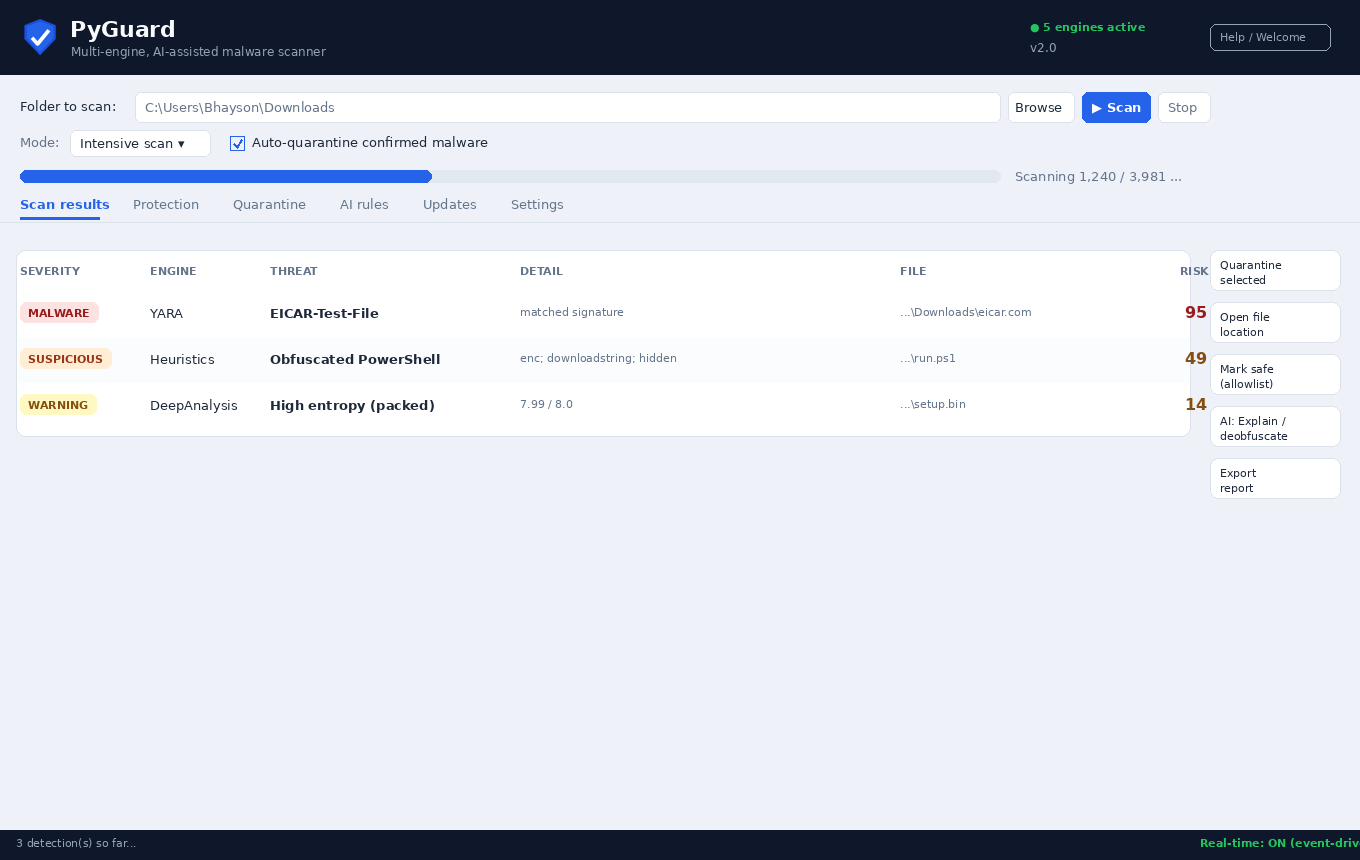Click Open file location button
Image resolution: width=1360 pixels, height=860 pixels.
1275,323
